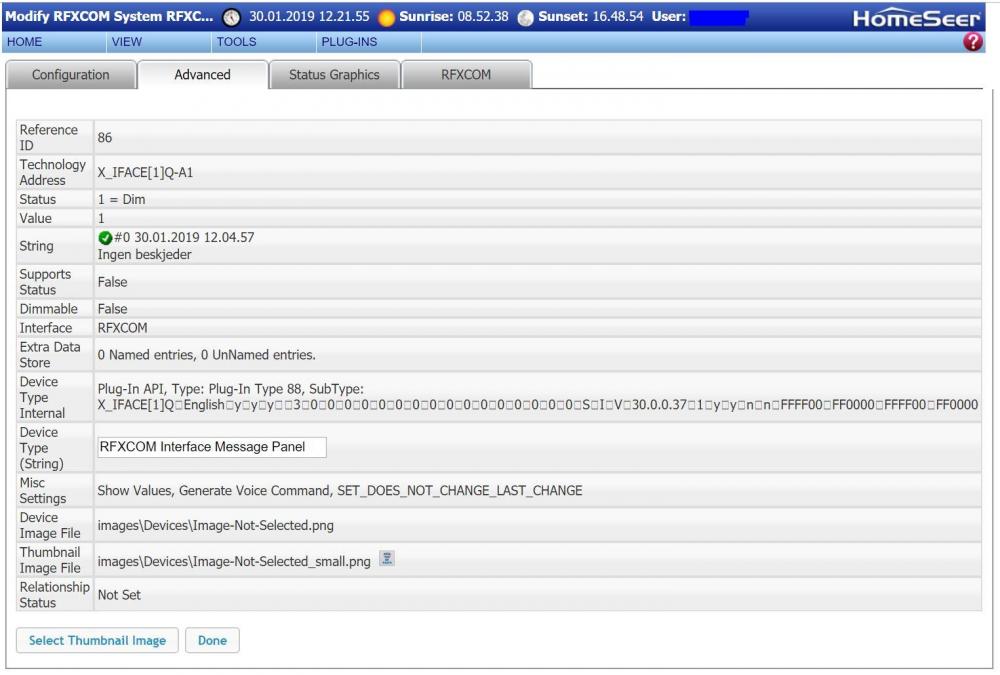Click the 'Modify RFXCOM System RFXC...' page title

pos(109,17)
